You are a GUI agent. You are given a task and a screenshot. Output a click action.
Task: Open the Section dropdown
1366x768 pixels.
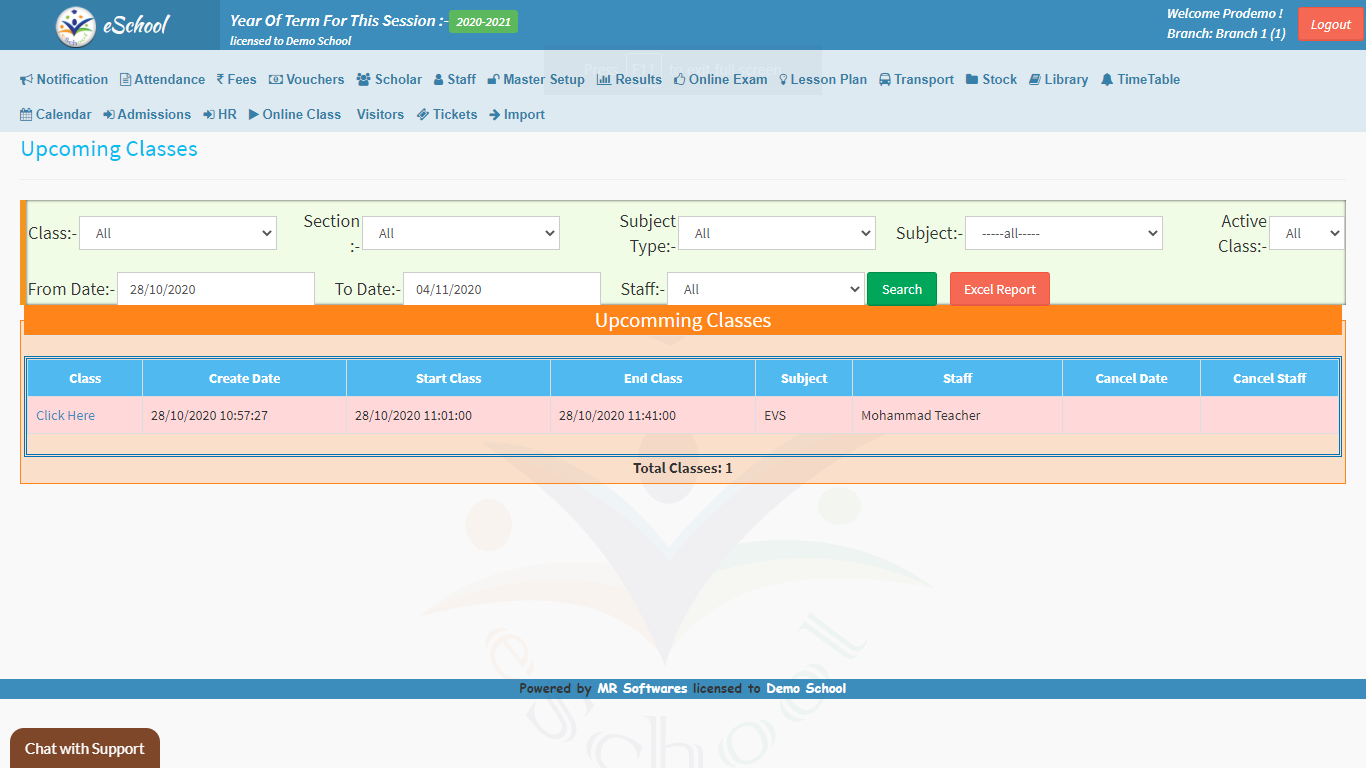point(460,233)
